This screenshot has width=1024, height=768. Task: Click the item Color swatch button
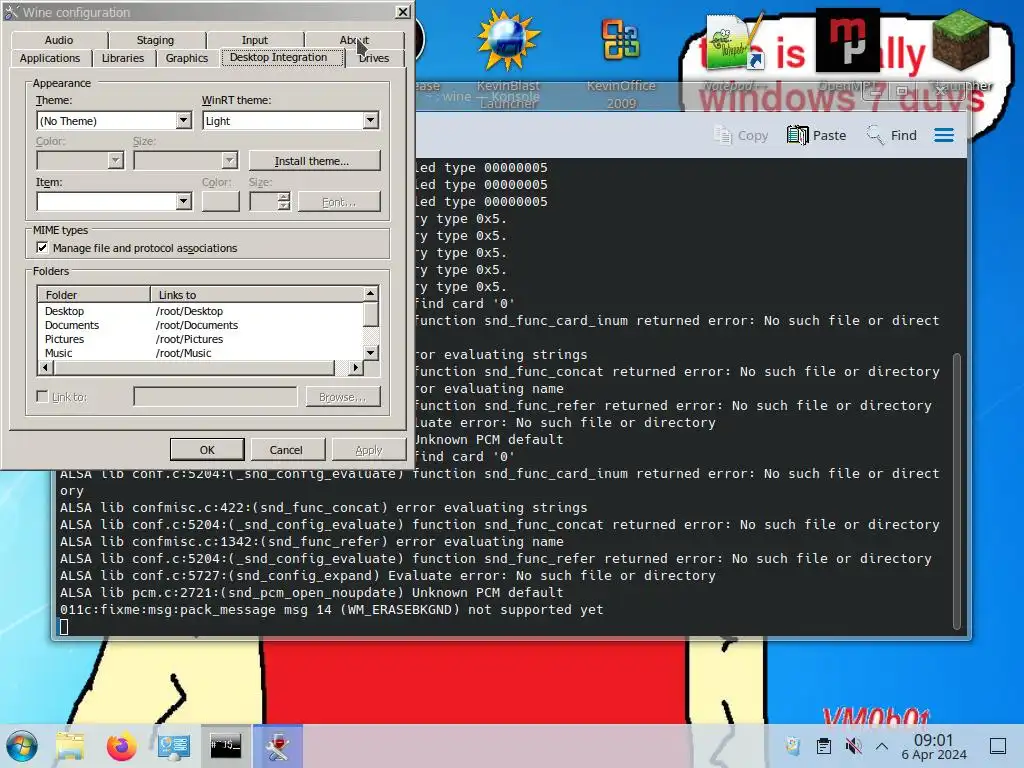221,201
